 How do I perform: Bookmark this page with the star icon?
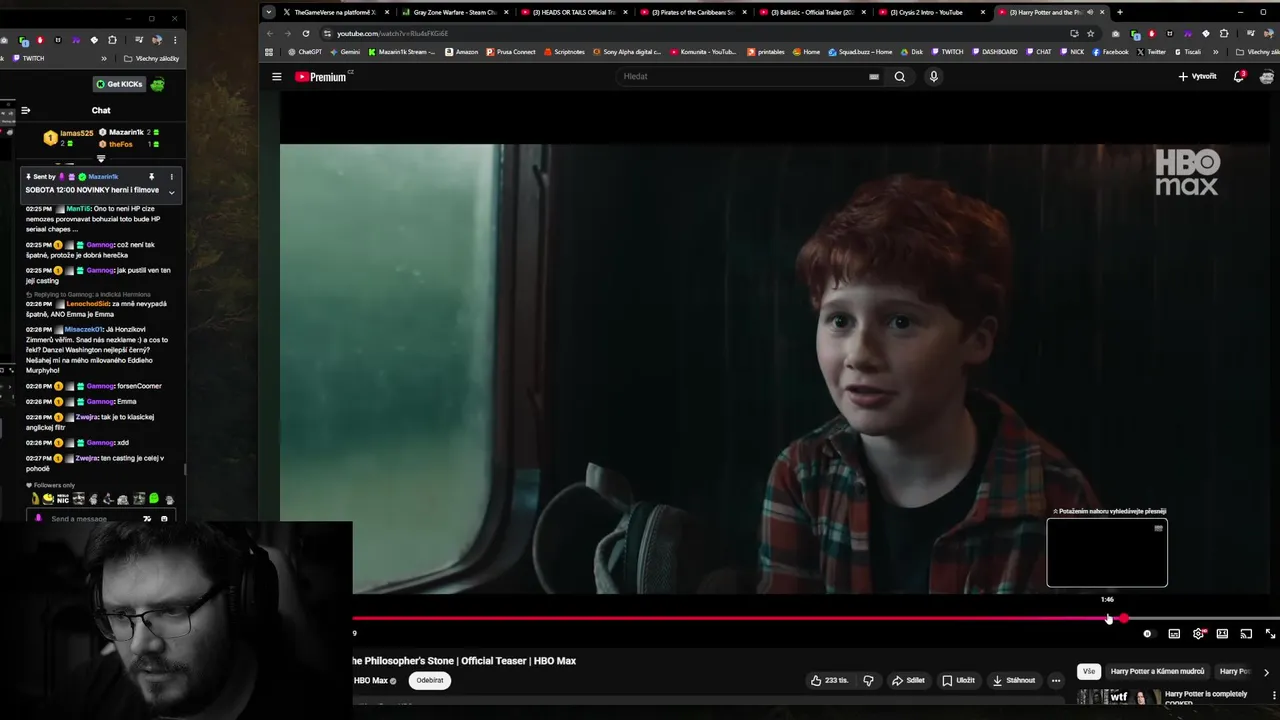coord(1090,33)
